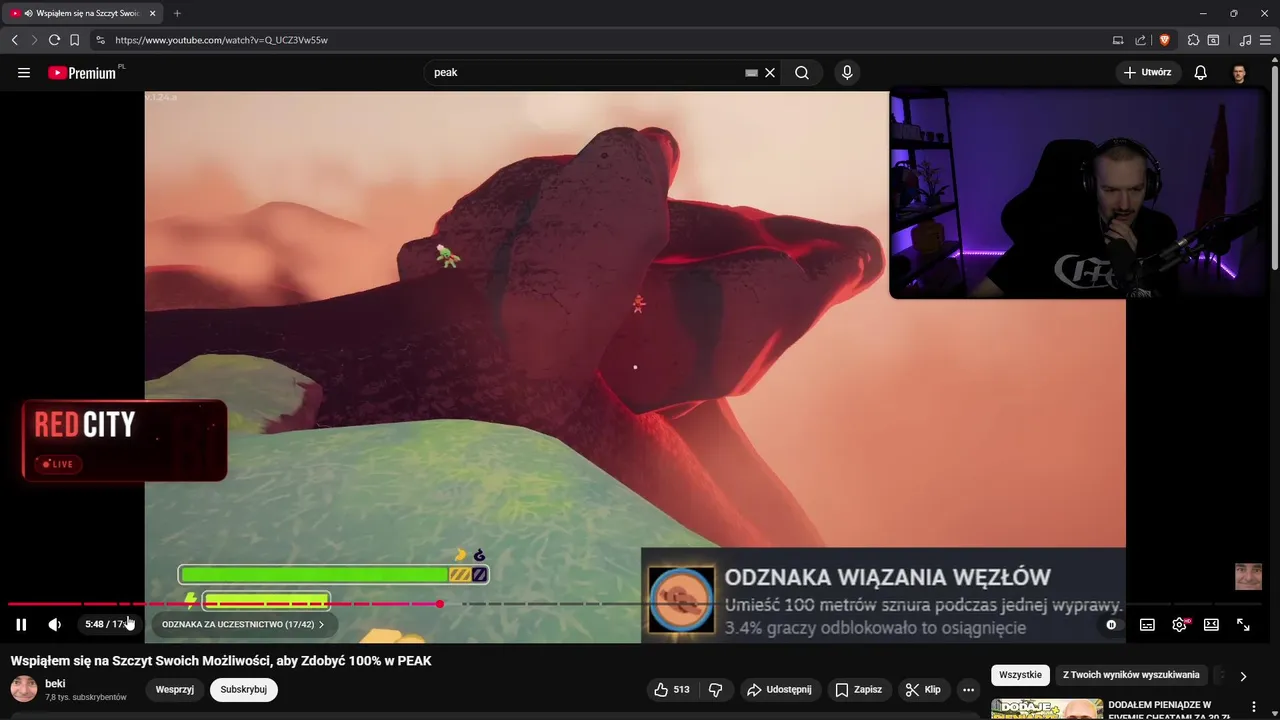
Task: Open the beki channel avatar
Action: coord(23,689)
